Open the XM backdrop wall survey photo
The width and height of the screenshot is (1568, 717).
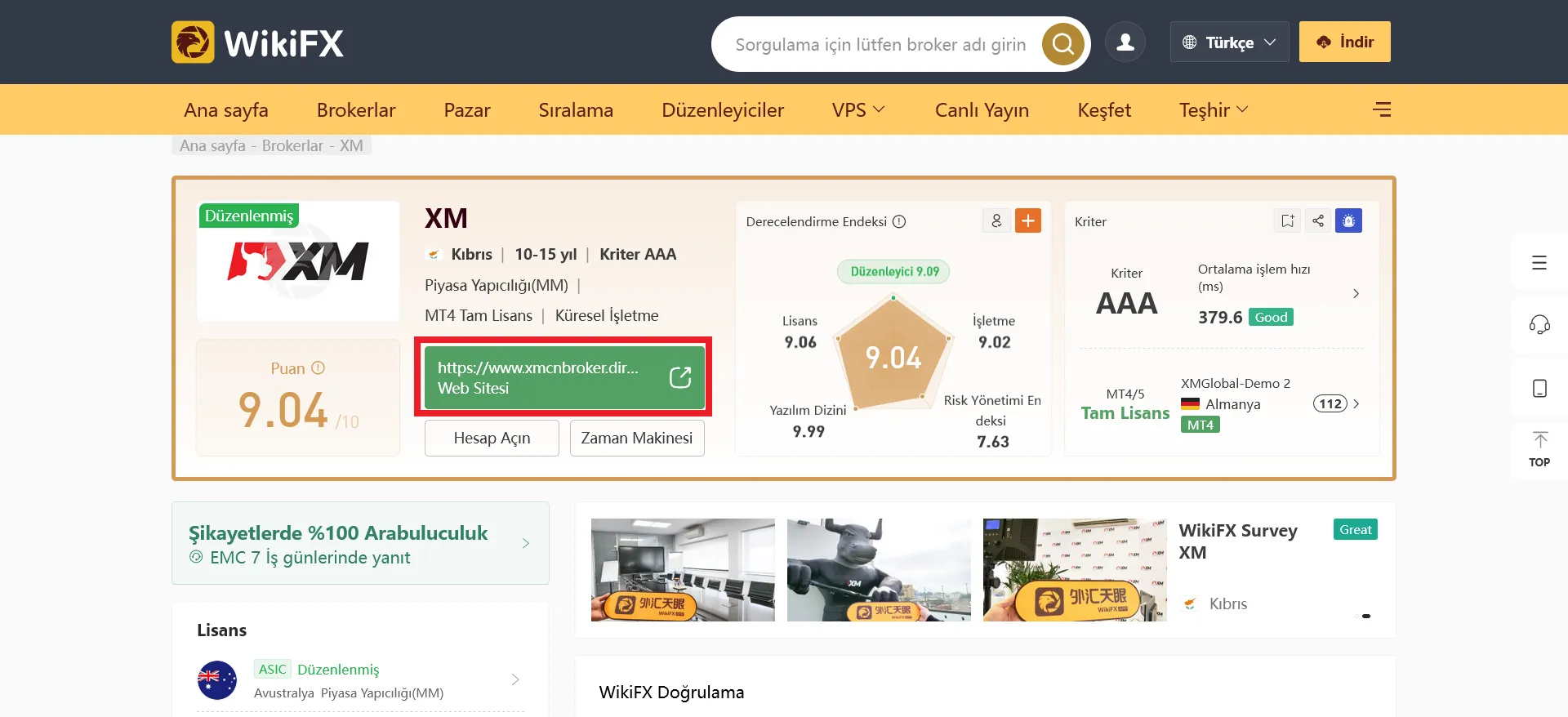pyautogui.click(x=1075, y=570)
